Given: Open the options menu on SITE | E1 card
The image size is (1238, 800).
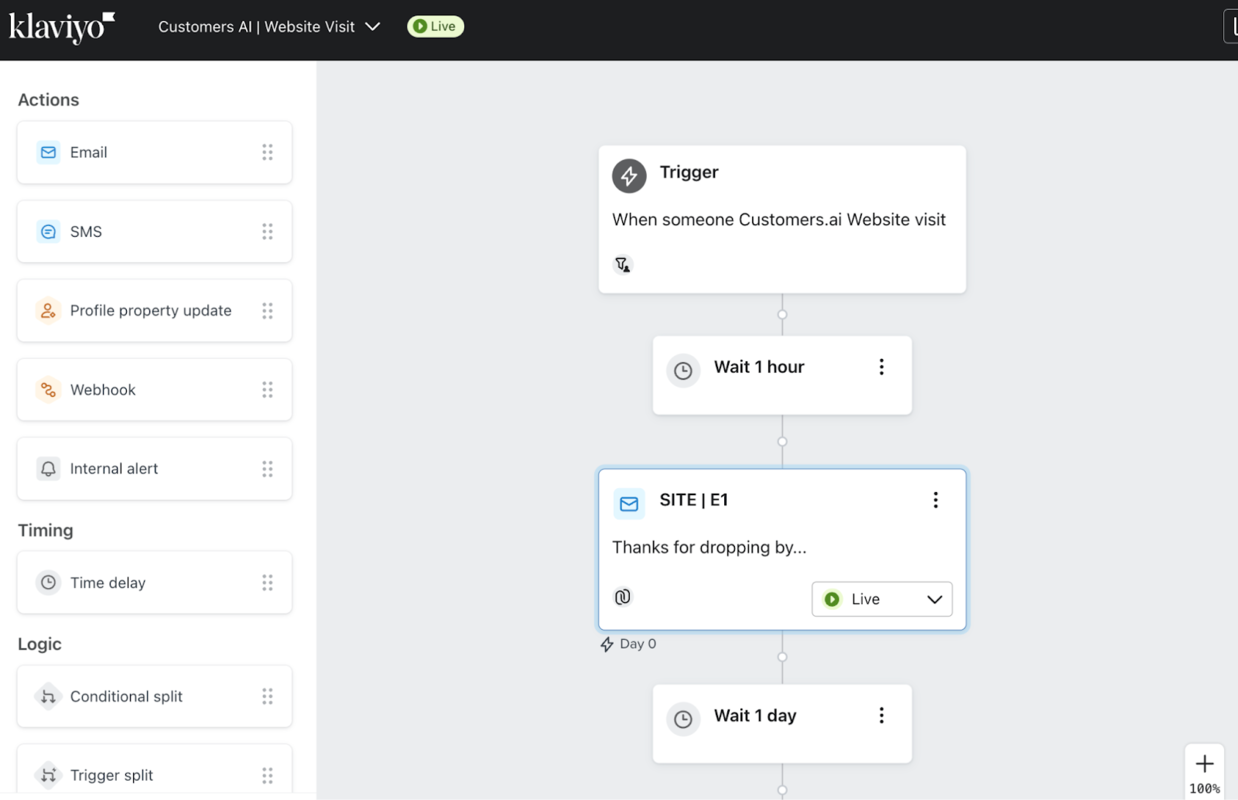Looking at the screenshot, I should pos(935,499).
